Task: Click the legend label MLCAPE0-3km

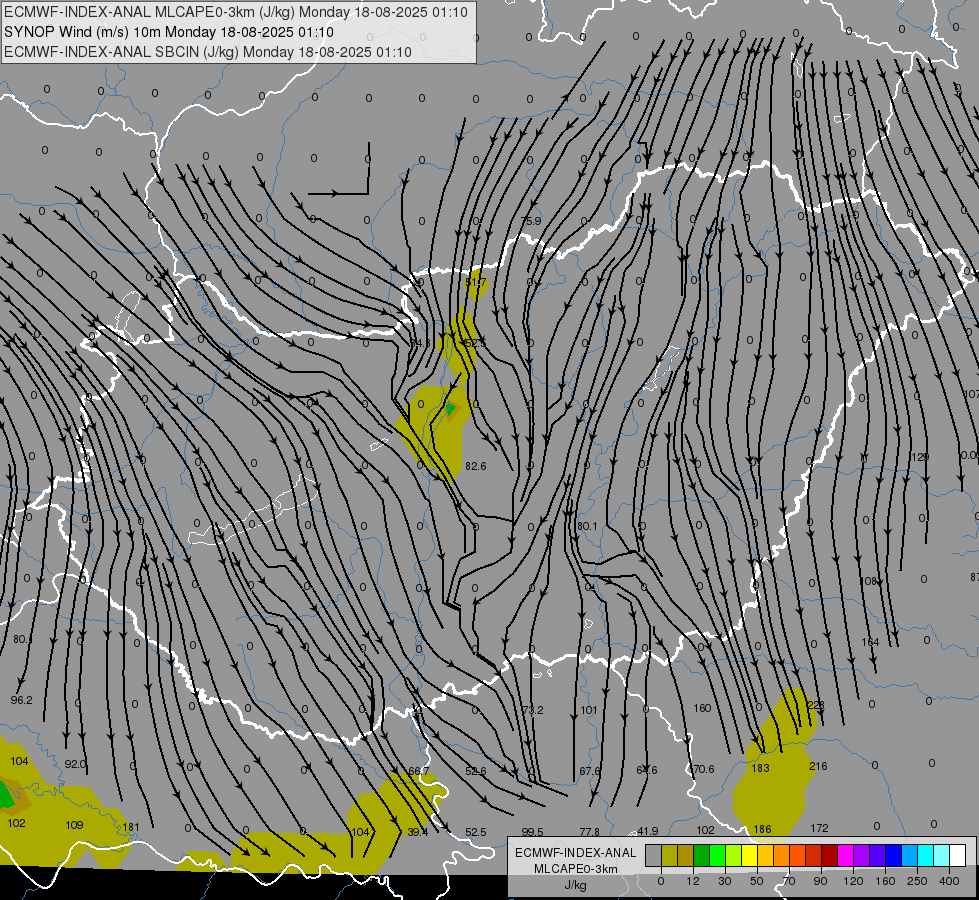Action: [575, 869]
